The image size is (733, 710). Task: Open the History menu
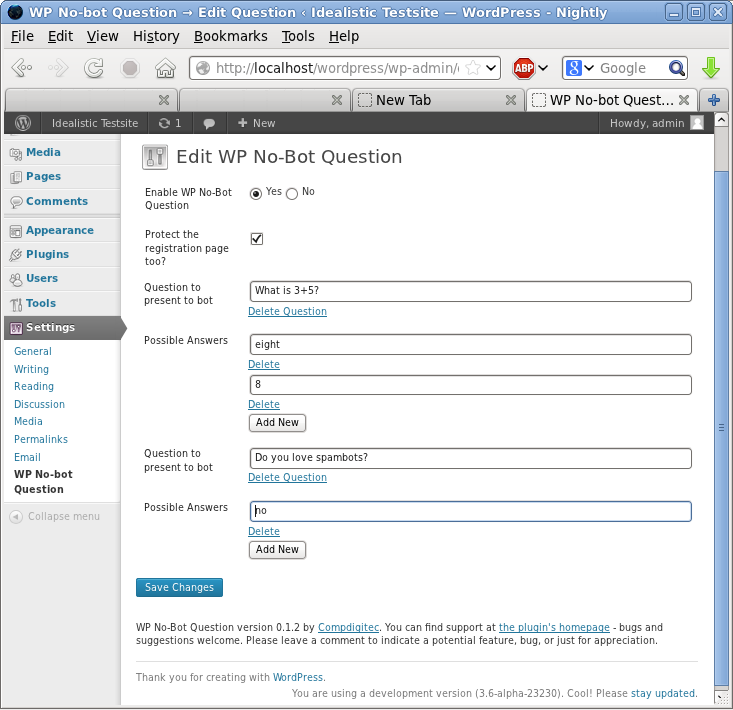pos(156,36)
